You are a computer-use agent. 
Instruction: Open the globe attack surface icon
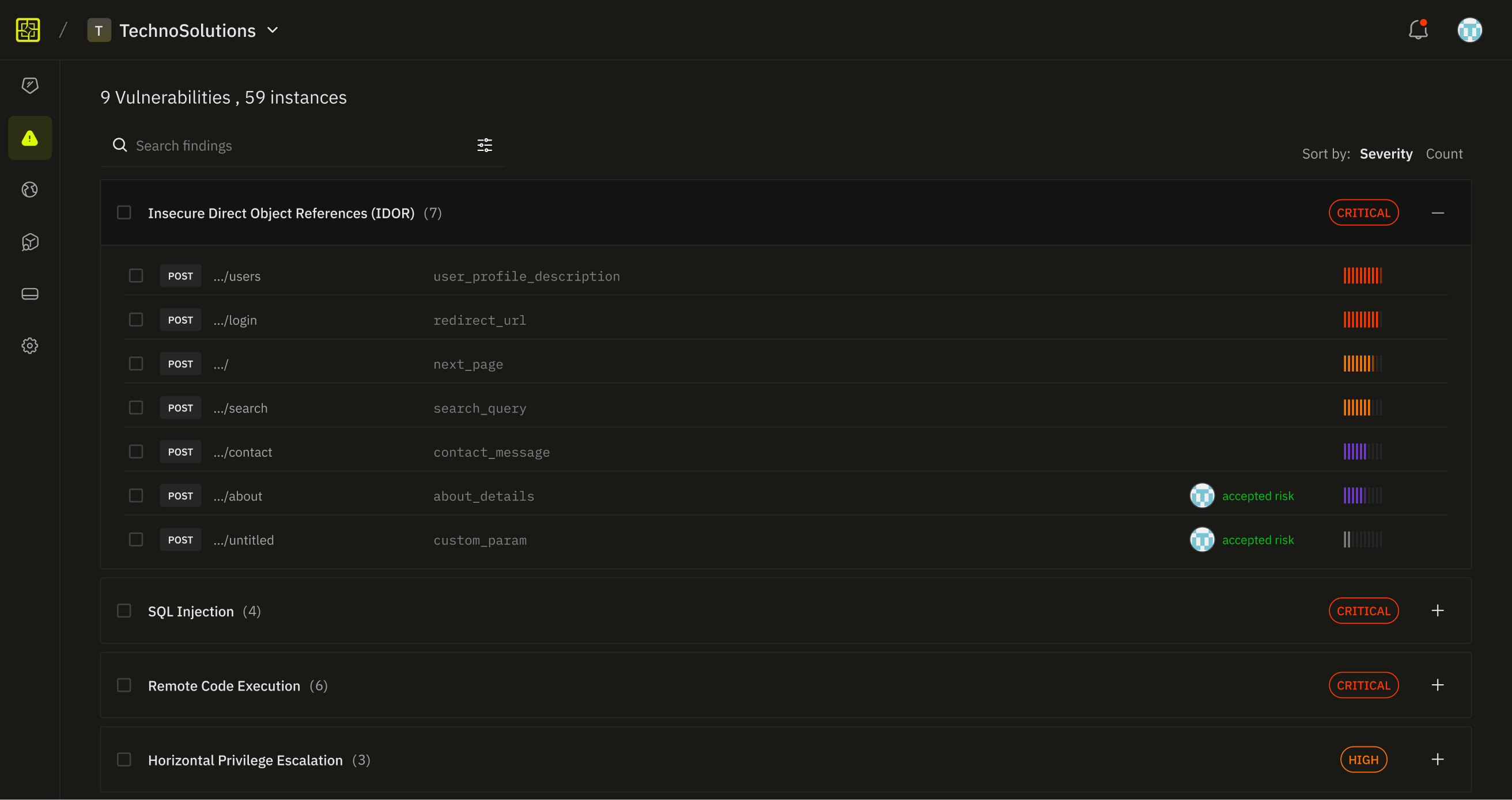tap(29, 189)
